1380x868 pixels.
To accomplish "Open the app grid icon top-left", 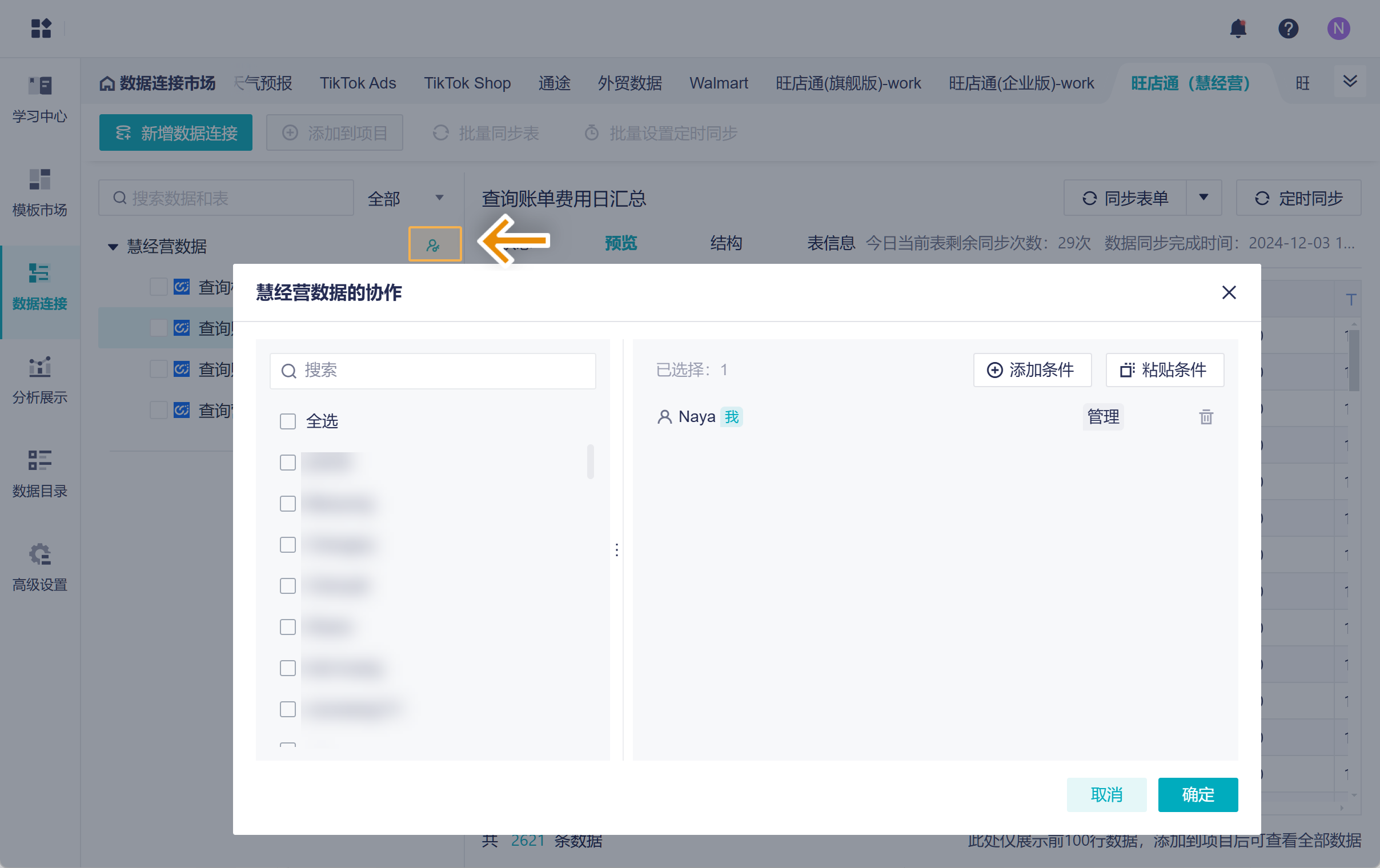I will click(41, 28).
